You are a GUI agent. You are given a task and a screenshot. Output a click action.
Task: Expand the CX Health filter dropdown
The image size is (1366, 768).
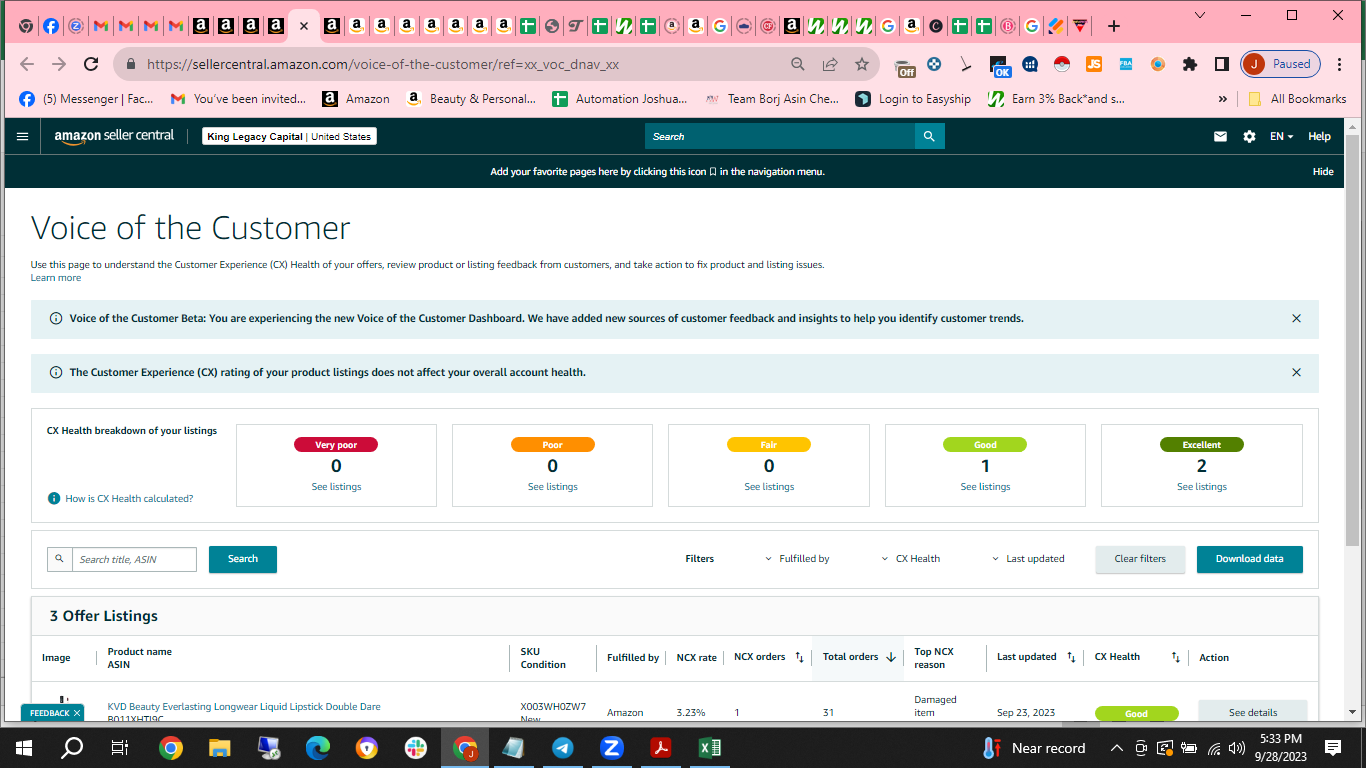tap(911, 559)
